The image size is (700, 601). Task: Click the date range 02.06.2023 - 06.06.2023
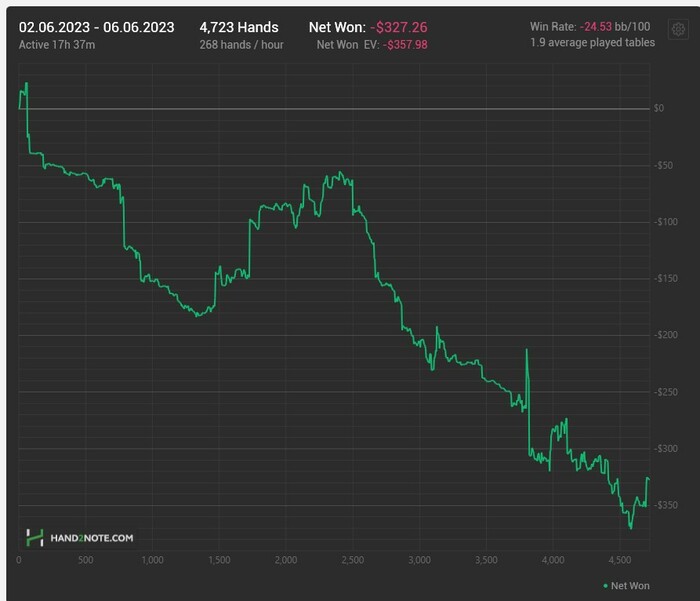tap(96, 27)
